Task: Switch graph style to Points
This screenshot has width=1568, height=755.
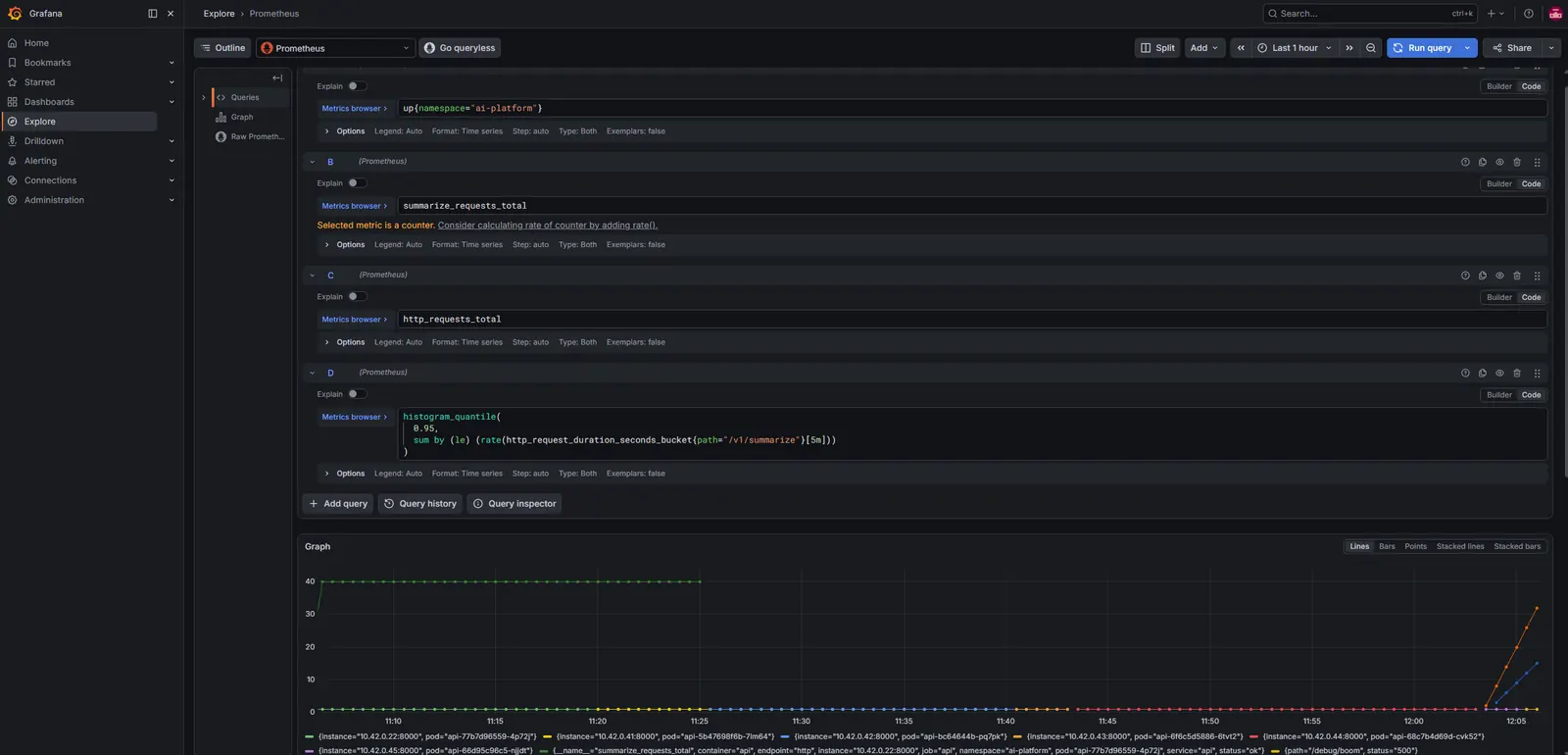Action: click(x=1415, y=546)
